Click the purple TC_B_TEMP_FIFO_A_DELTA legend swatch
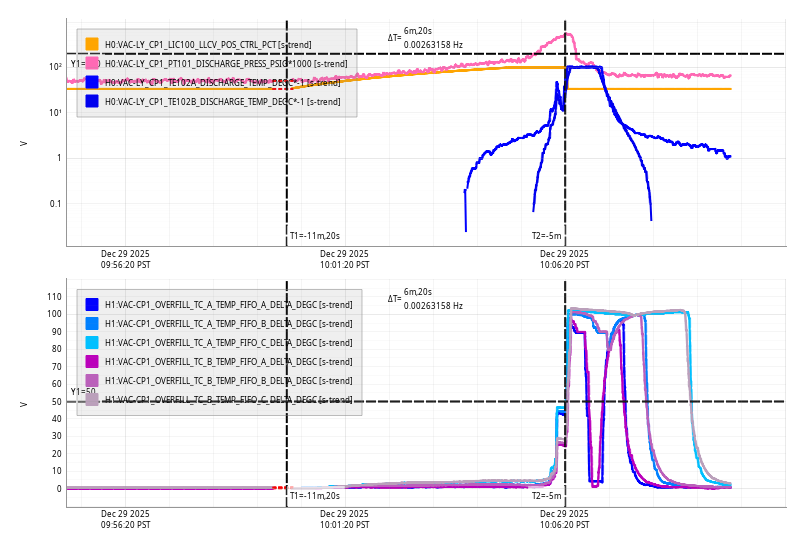The width and height of the screenshot is (804, 551). click(x=92, y=361)
